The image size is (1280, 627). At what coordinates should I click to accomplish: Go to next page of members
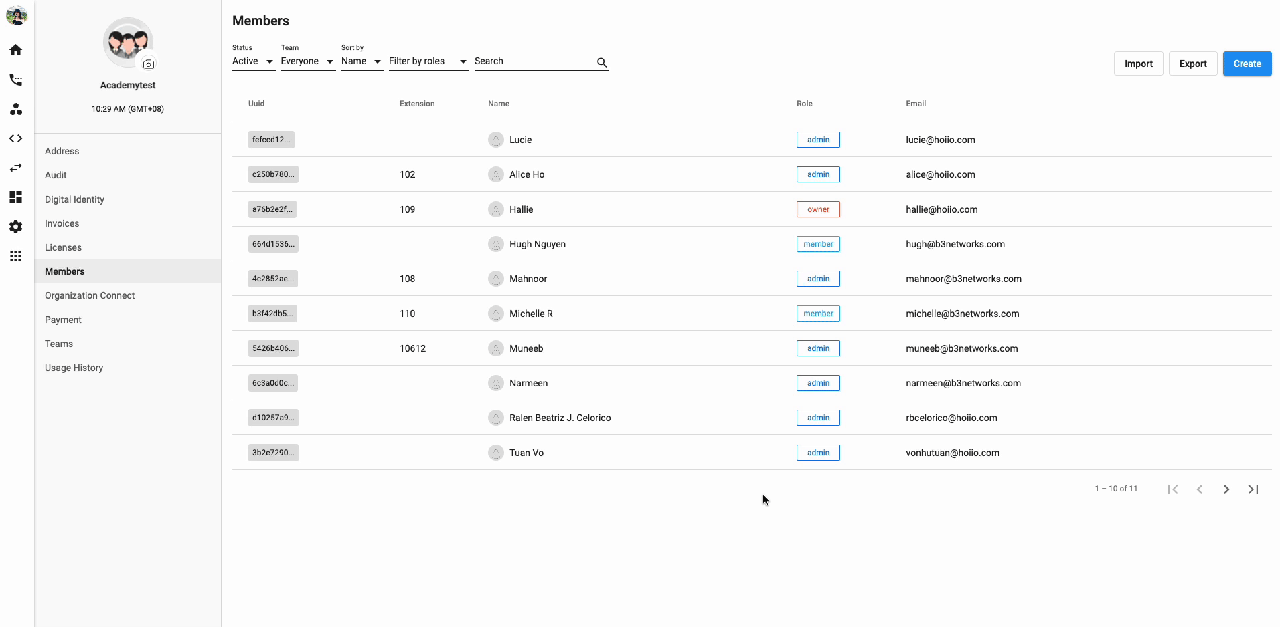click(x=1226, y=489)
